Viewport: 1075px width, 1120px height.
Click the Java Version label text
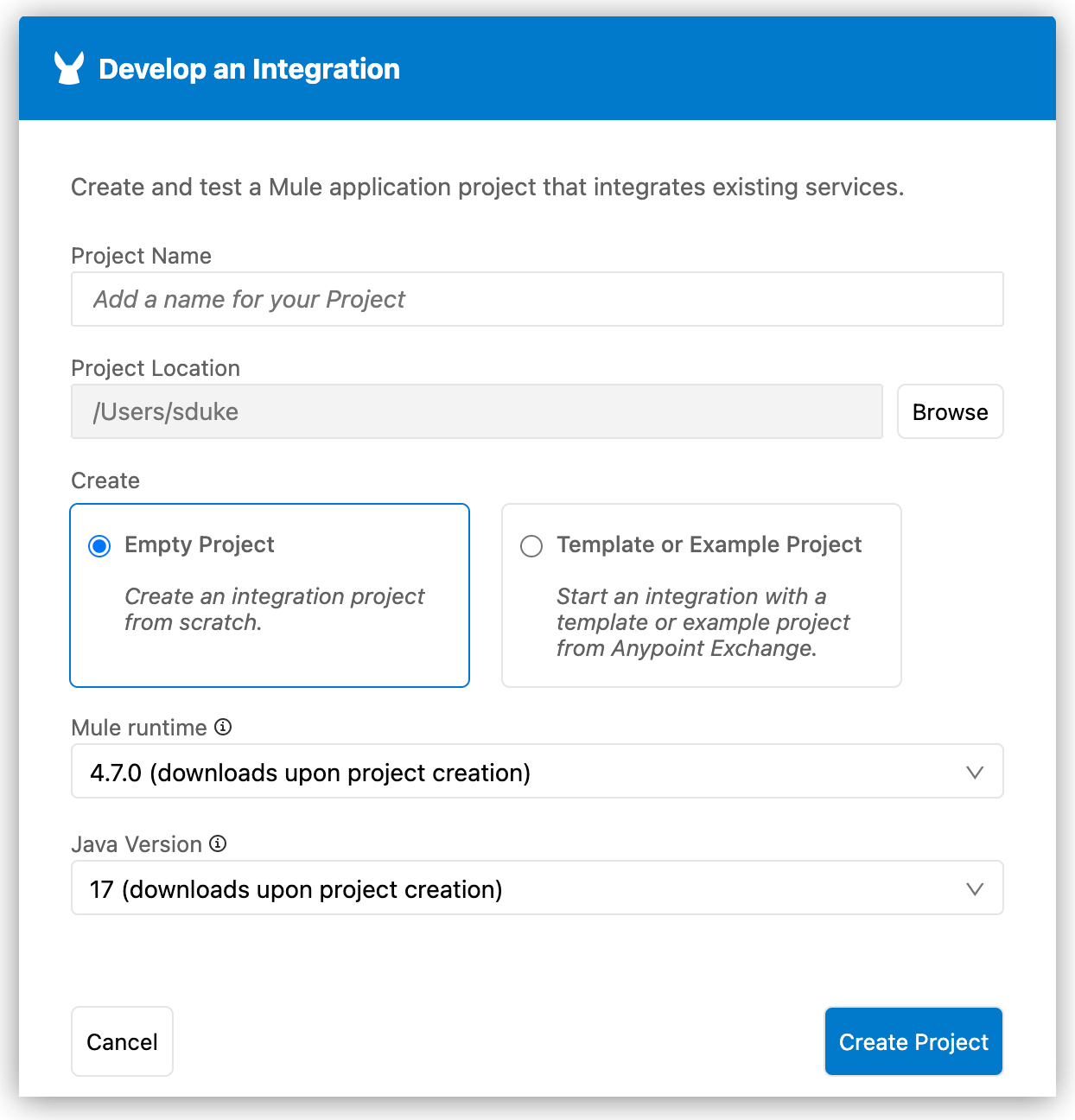tap(137, 844)
